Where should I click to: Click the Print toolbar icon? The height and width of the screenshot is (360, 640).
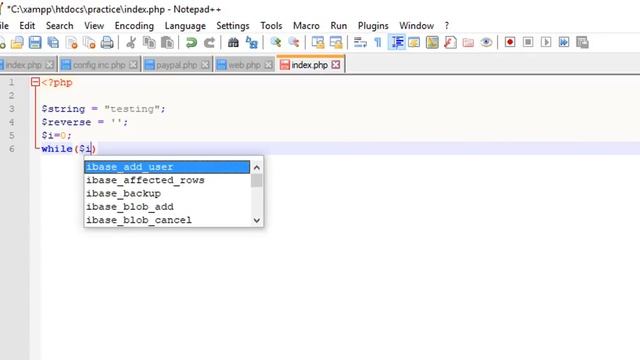coord(107,42)
